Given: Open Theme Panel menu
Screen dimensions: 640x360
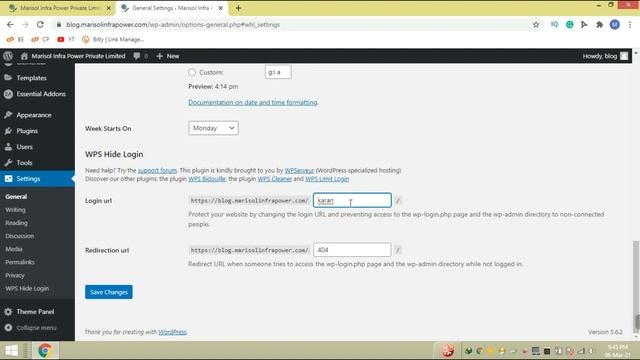Looking at the screenshot, I should (35, 311).
